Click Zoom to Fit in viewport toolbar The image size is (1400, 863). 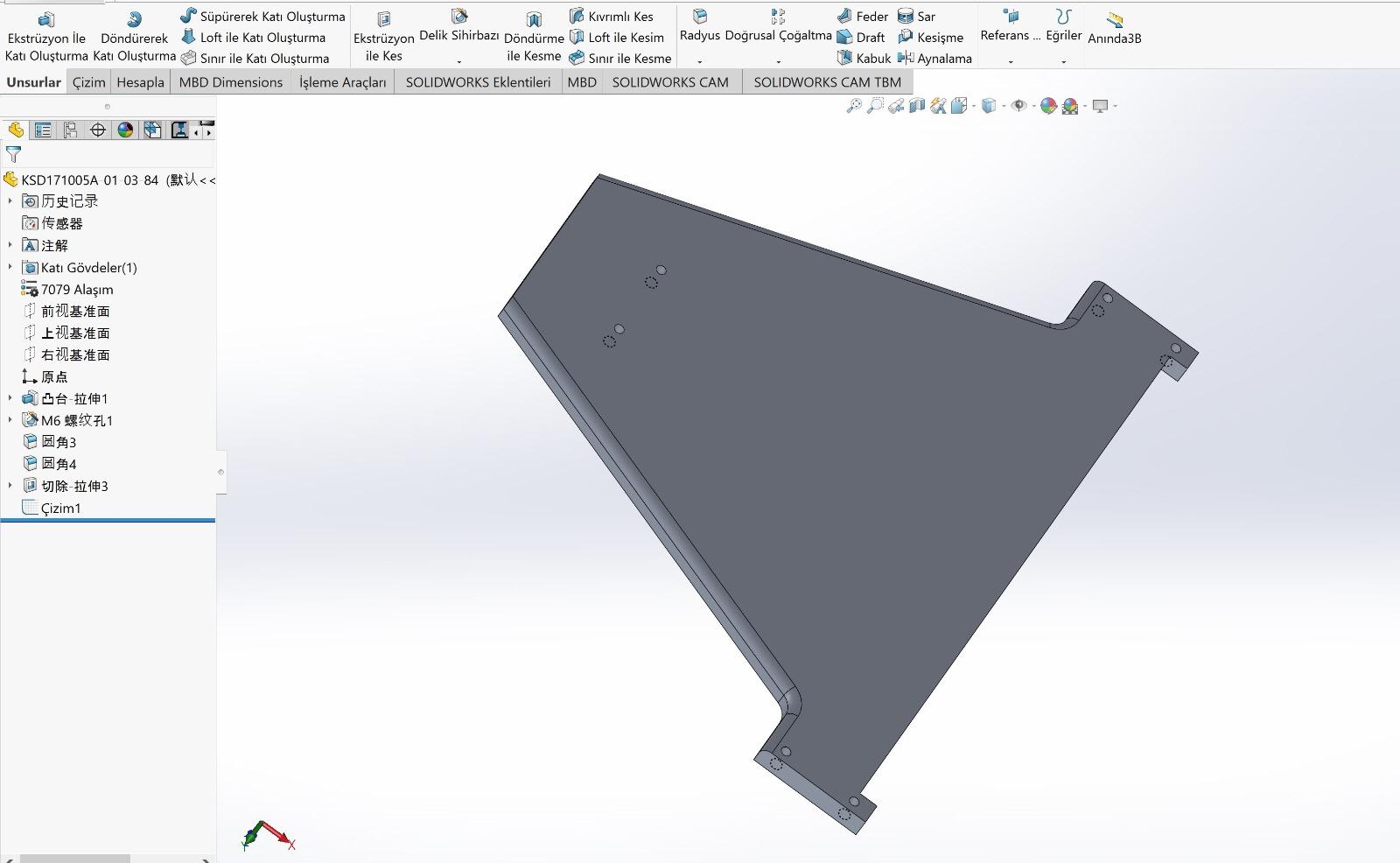[854, 106]
